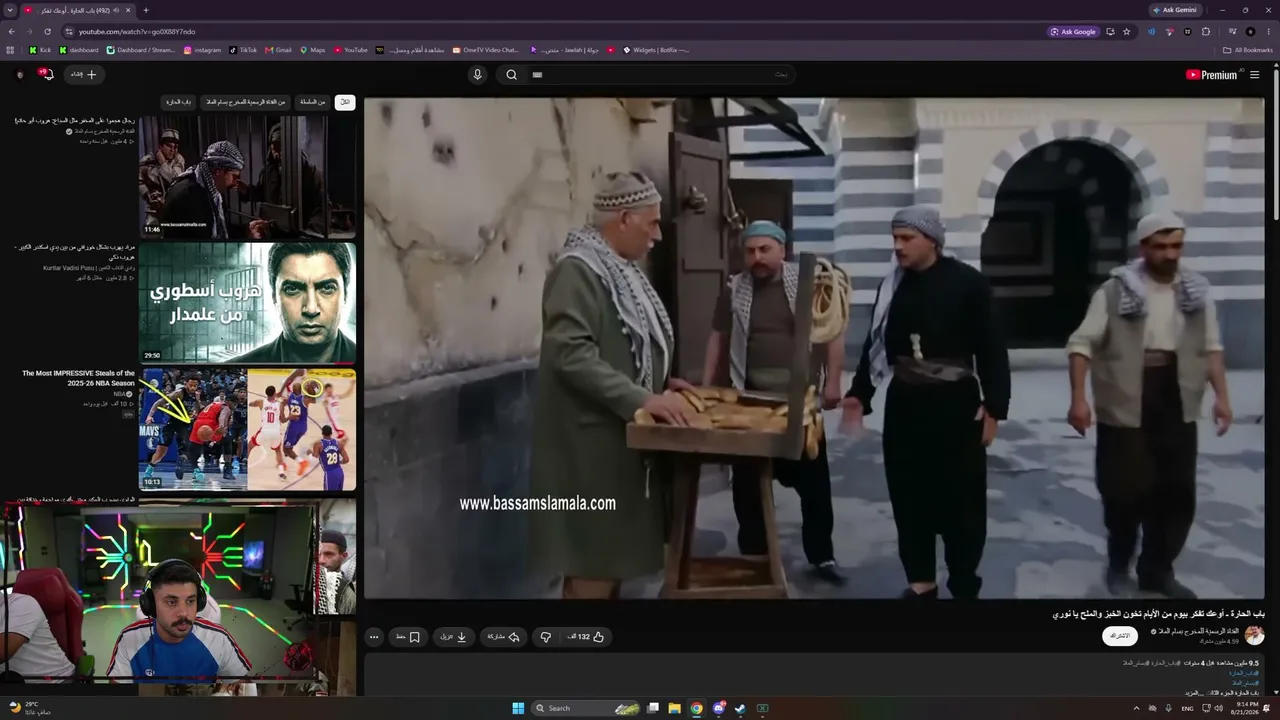Open the browser extensions puzzle icon
The height and width of the screenshot is (720, 1280).
click(1206, 31)
